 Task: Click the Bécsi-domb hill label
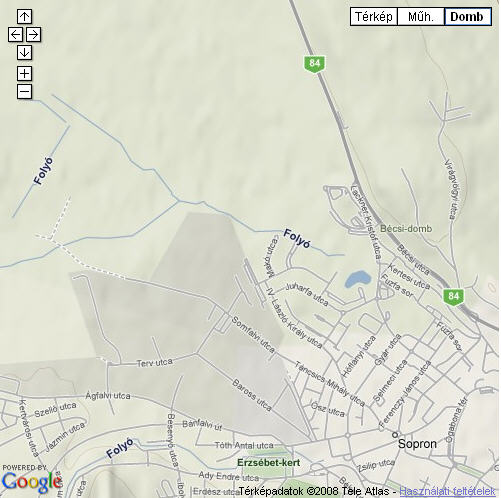(x=406, y=229)
